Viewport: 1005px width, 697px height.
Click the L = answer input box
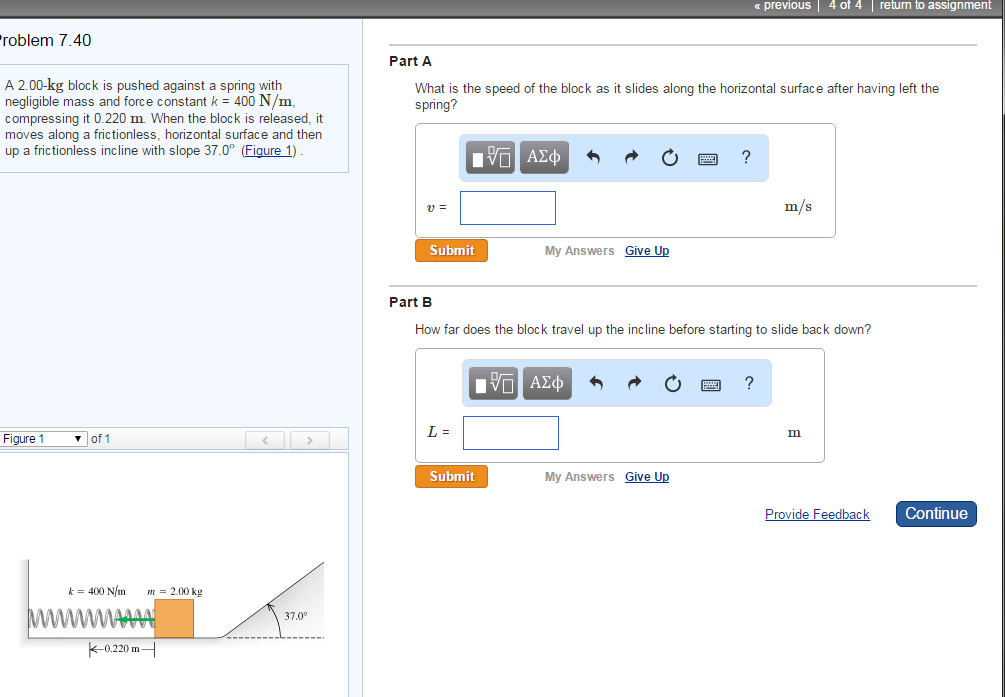coord(510,433)
